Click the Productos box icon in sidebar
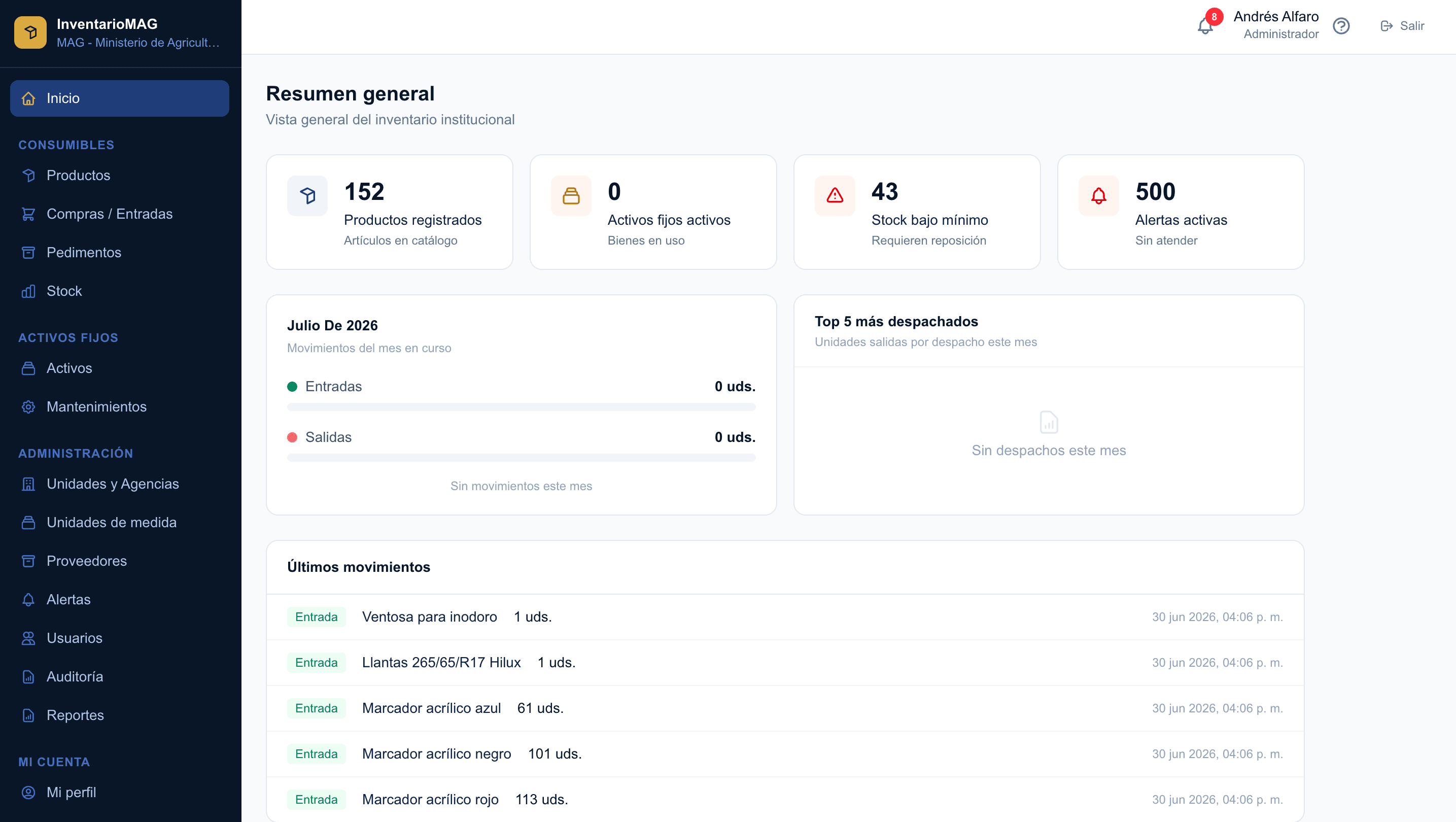The width and height of the screenshot is (1456, 822). tap(28, 175)
